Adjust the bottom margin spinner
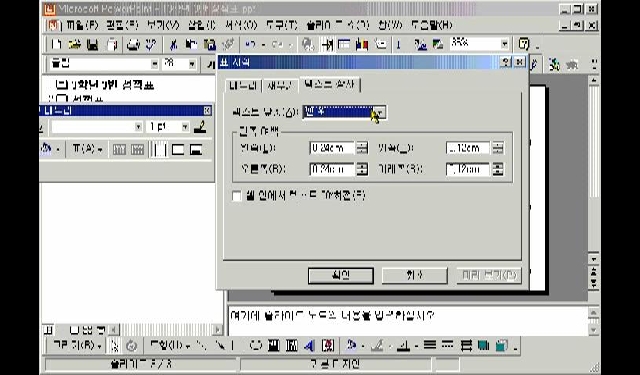 click(x=498, y=169)
